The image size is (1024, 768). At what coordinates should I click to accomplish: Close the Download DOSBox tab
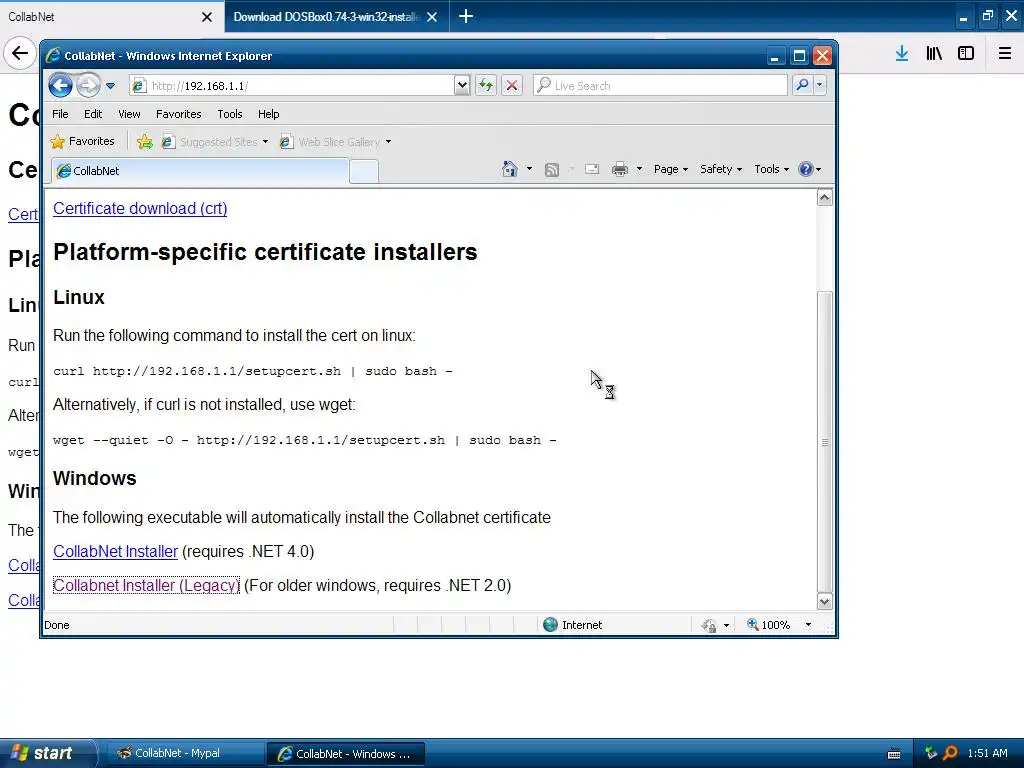432,17
